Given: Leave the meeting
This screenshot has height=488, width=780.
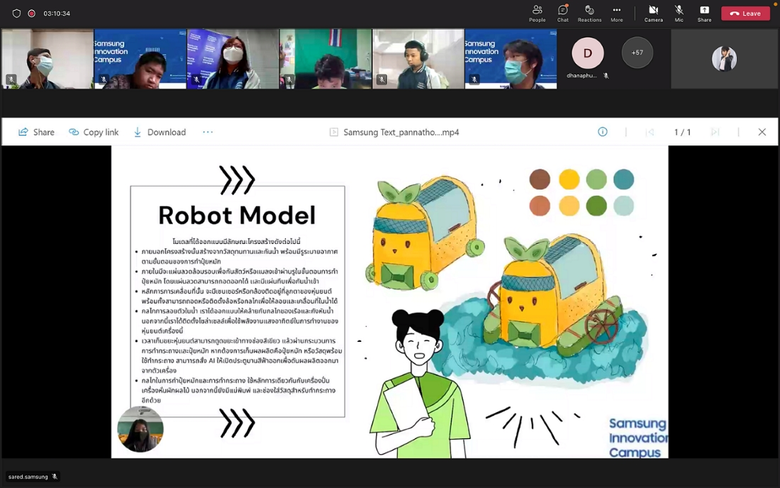Looking at the screenshot, I should [x=745, y=13].
